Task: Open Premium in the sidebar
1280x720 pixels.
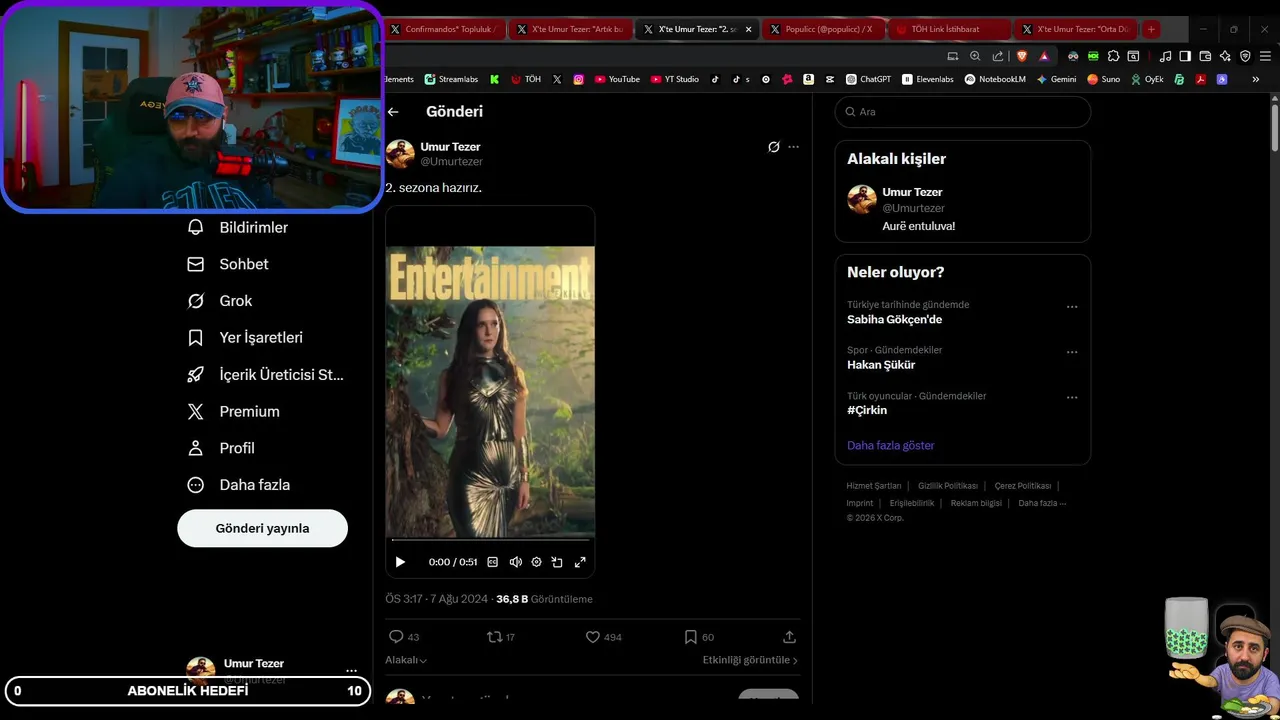Action: pos(233,411)
